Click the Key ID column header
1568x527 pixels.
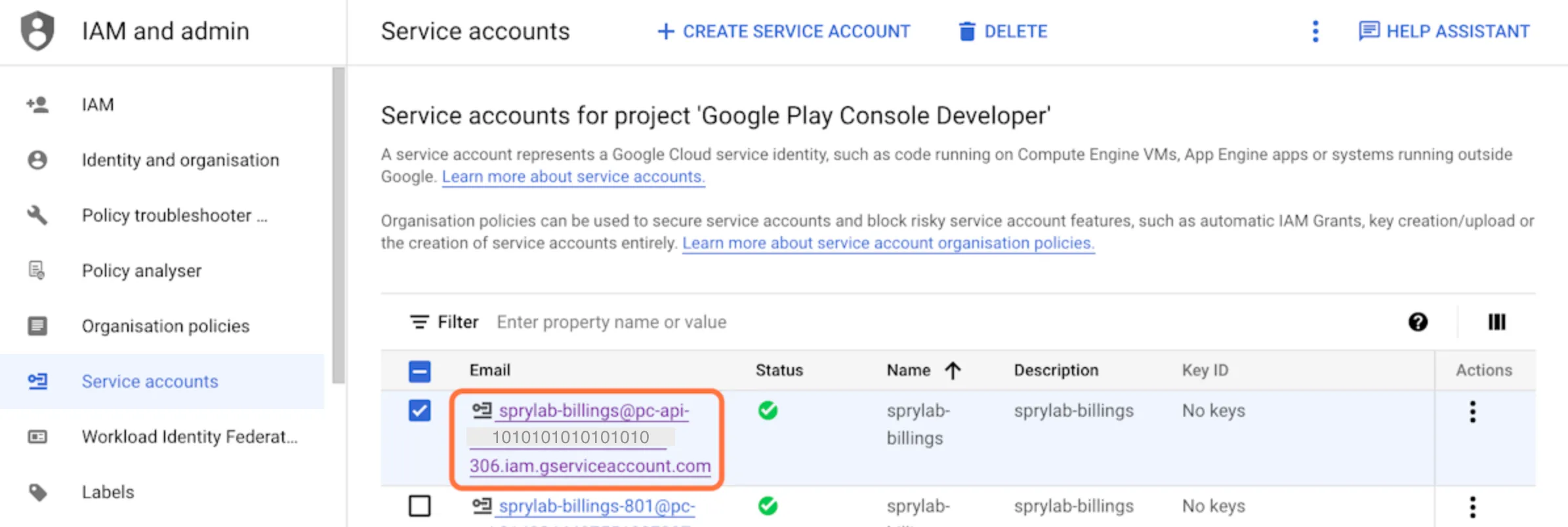[x=1205, y=370]
